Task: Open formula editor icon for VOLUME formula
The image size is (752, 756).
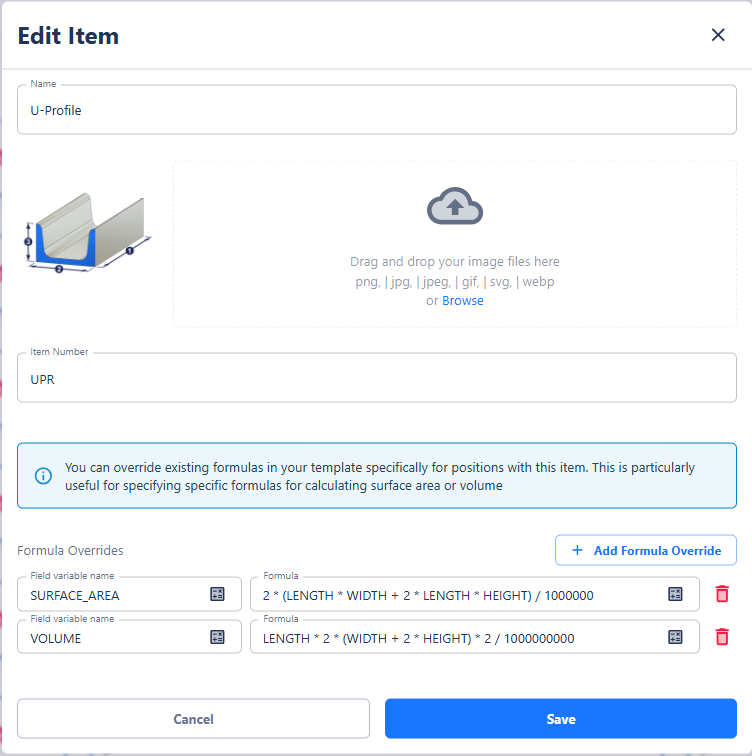Action: tap(675, 637)
